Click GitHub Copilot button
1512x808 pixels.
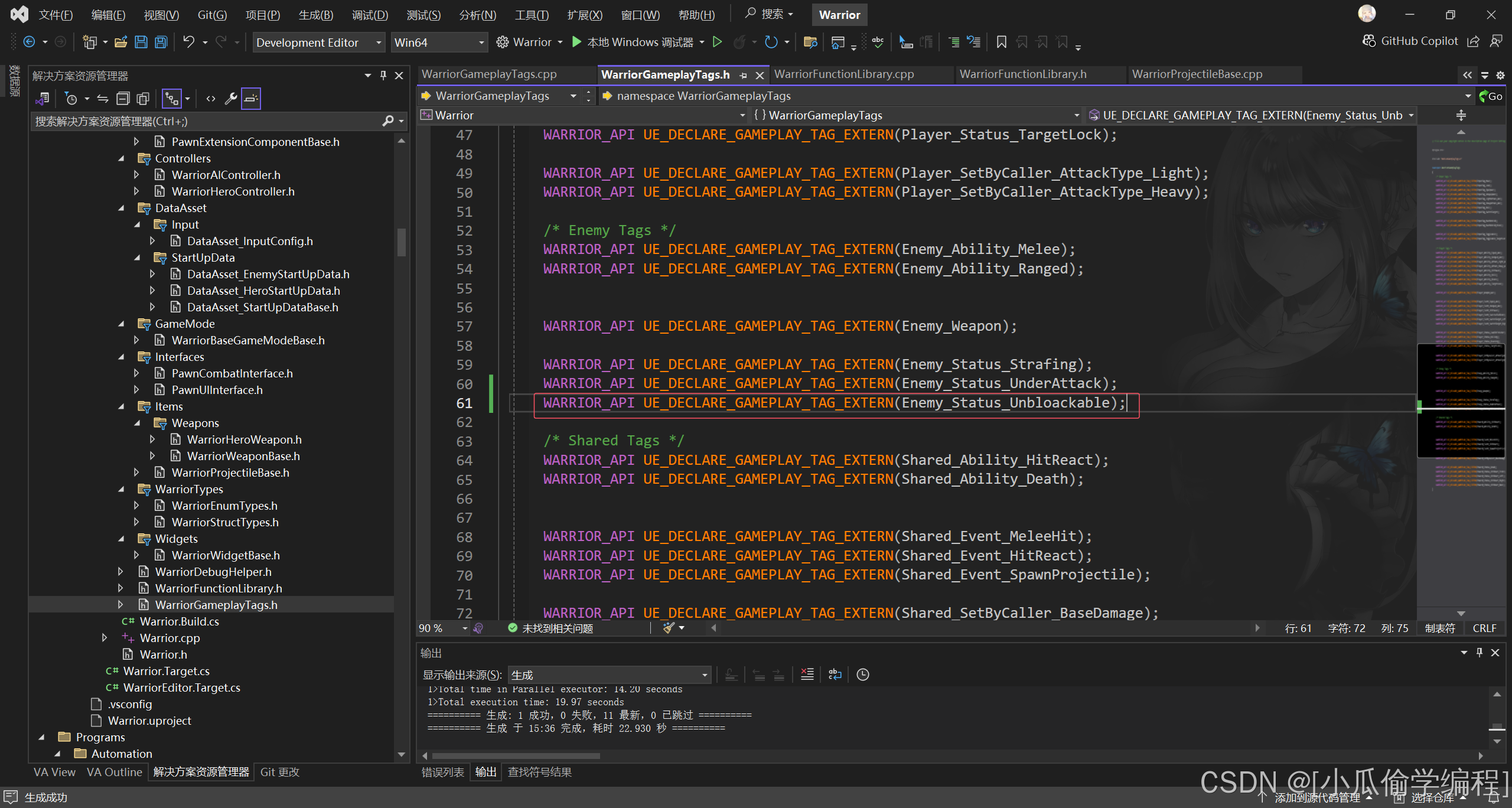pyautogui.click(x=1409, y=41)
